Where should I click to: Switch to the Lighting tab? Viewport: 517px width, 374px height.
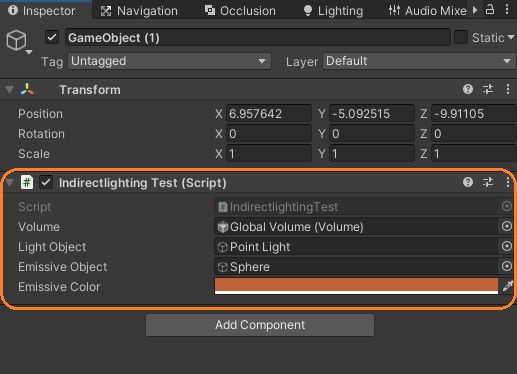tap(333, 11)
